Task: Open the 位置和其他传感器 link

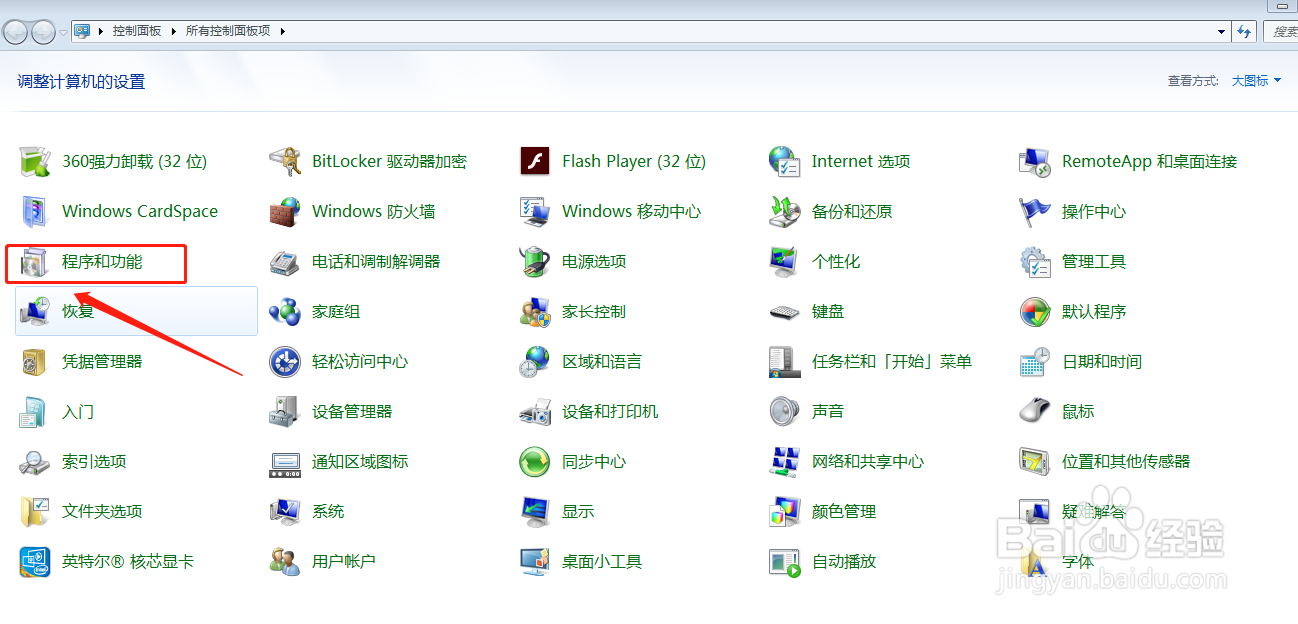Action: 1126,461
